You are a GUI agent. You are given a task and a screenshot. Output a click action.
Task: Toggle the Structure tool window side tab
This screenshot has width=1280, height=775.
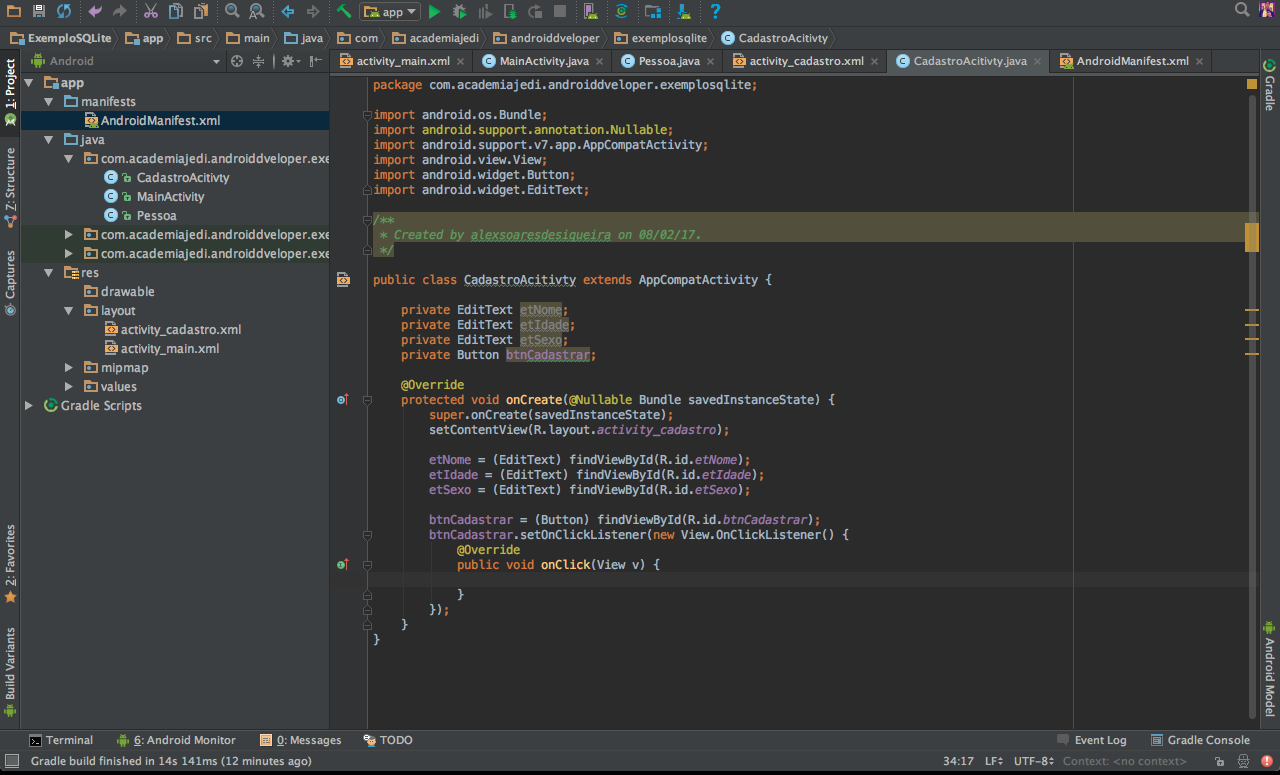[x=10, y=180]
